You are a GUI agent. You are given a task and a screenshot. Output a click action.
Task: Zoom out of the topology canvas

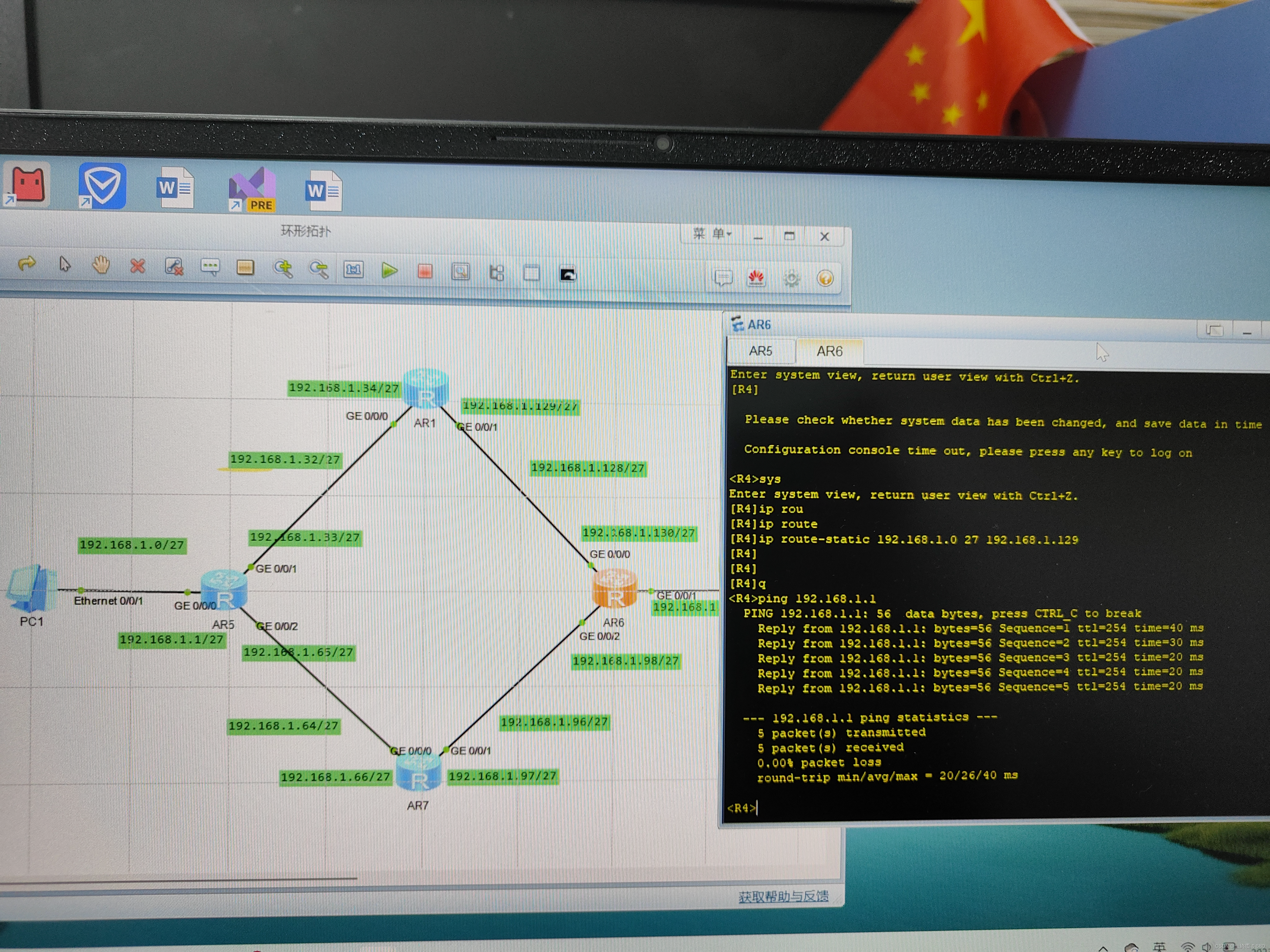pyautogui.click(x=318, y=269)
